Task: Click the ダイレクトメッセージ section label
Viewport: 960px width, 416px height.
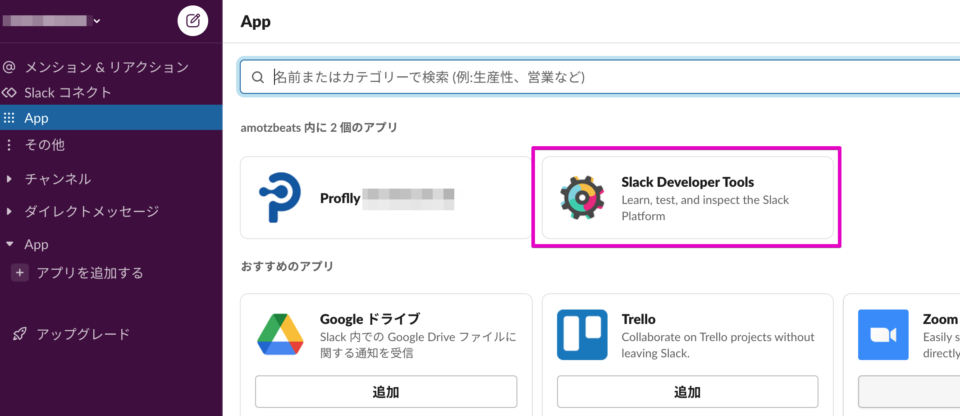Action: 92,212
